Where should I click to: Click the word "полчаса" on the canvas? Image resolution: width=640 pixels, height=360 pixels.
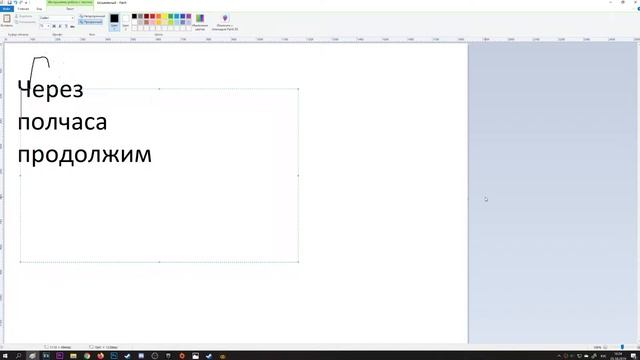[62, 122]
